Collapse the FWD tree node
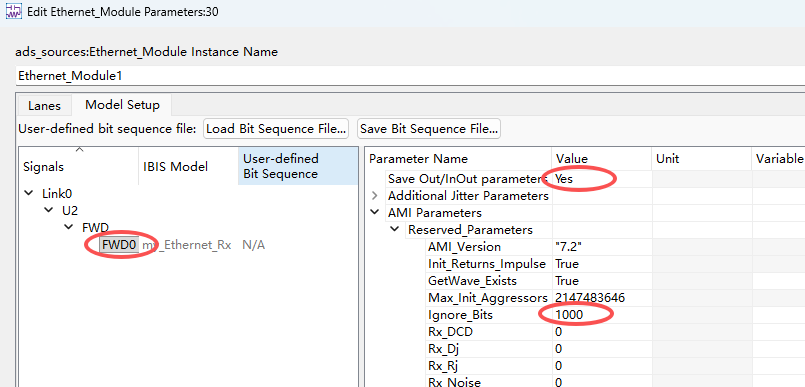805x387 pixels. (68, 227)
